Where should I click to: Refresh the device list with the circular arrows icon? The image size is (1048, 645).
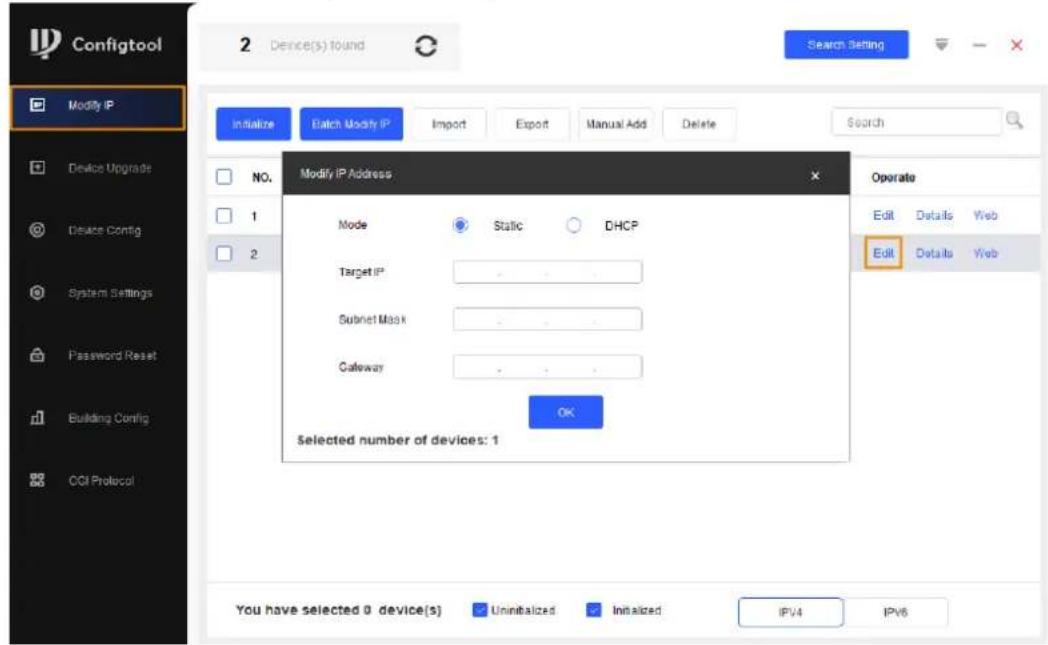pos(426,45)
